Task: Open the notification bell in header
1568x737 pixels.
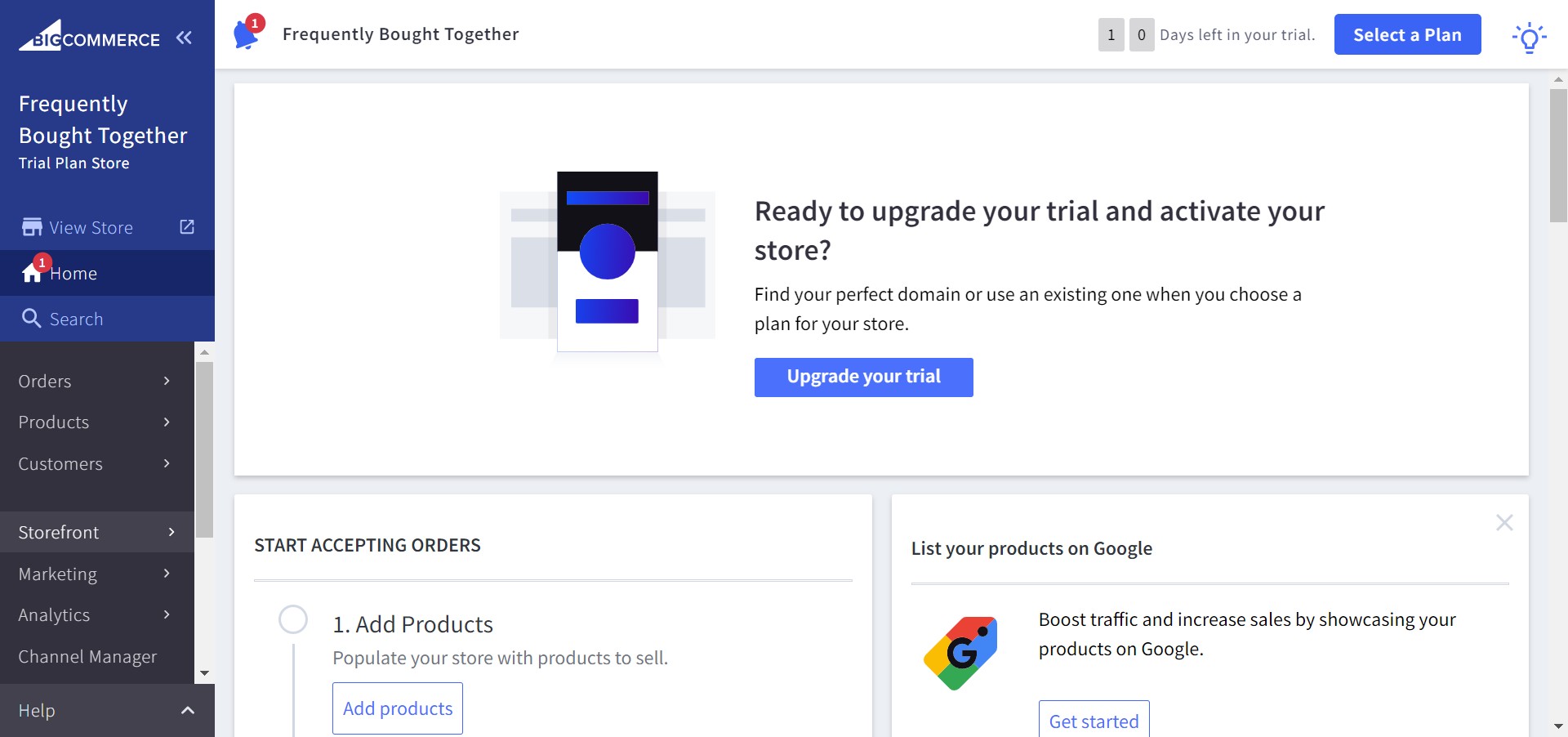Action: [x=247, y=33]
